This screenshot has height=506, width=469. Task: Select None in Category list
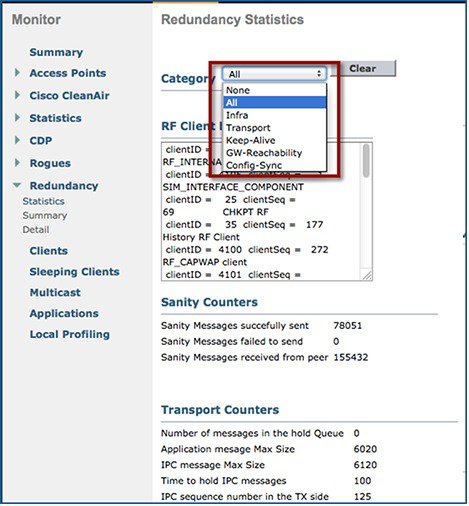(x=275, y=90)
